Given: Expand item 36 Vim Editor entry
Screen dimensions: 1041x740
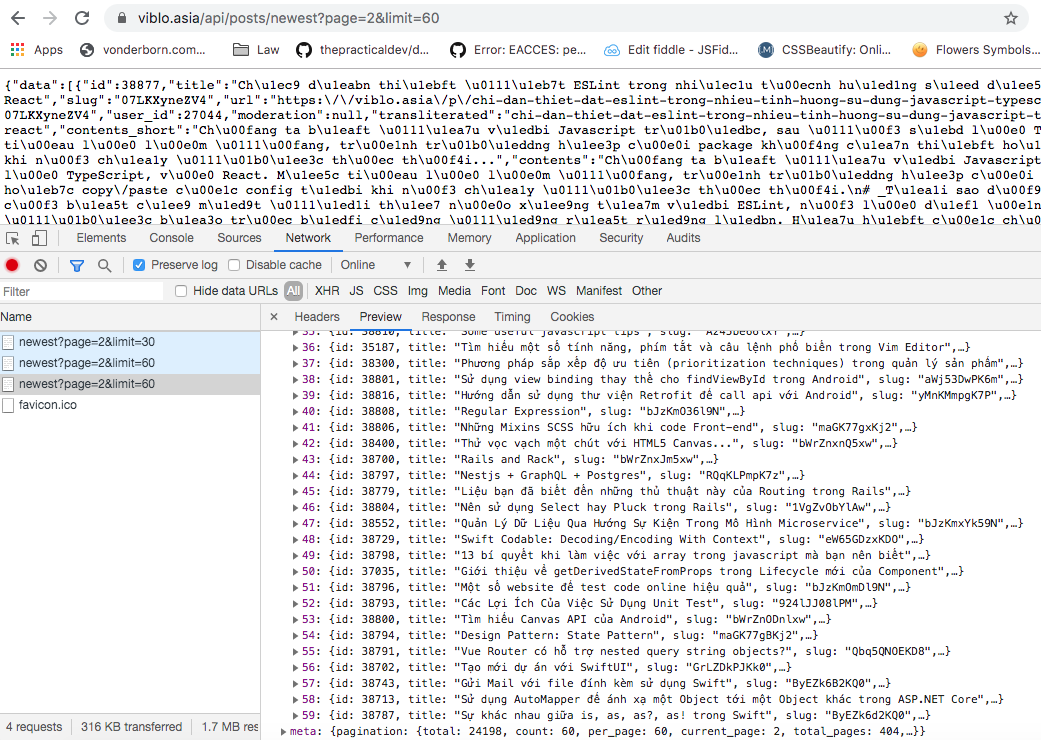Looking at the screenshot, I should (295, 347).
